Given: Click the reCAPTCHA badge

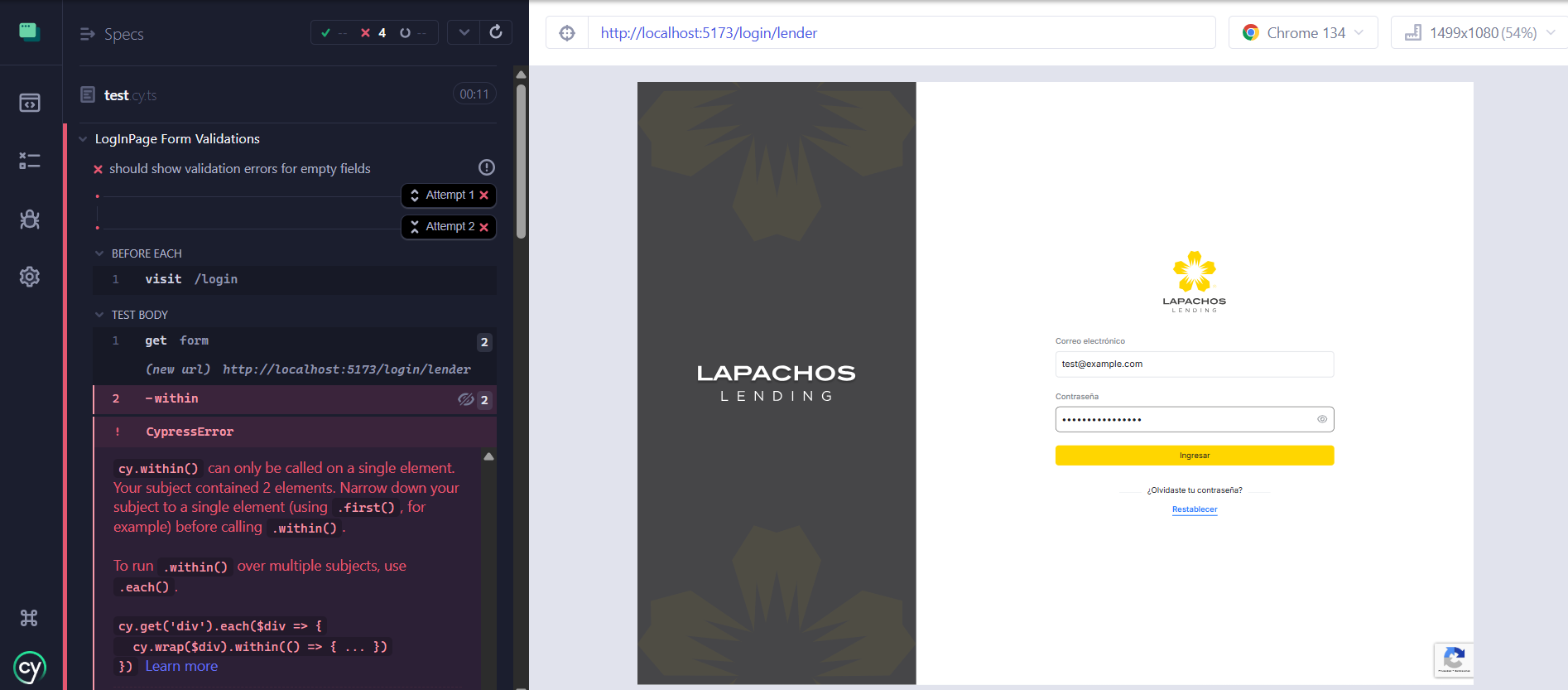Looking at the screenshot, I should coord(1453,659).
